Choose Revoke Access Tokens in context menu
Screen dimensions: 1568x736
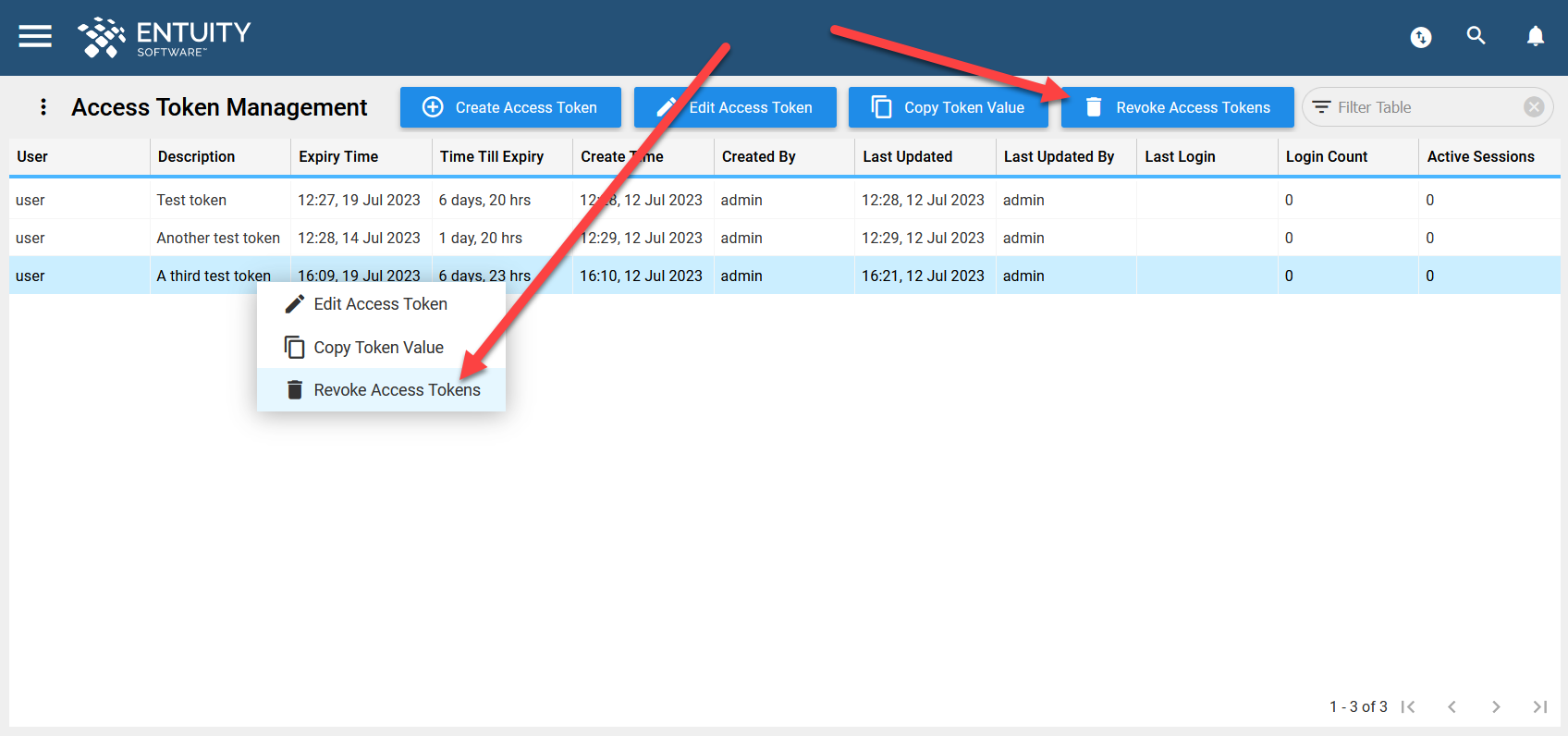click(381, 390)
